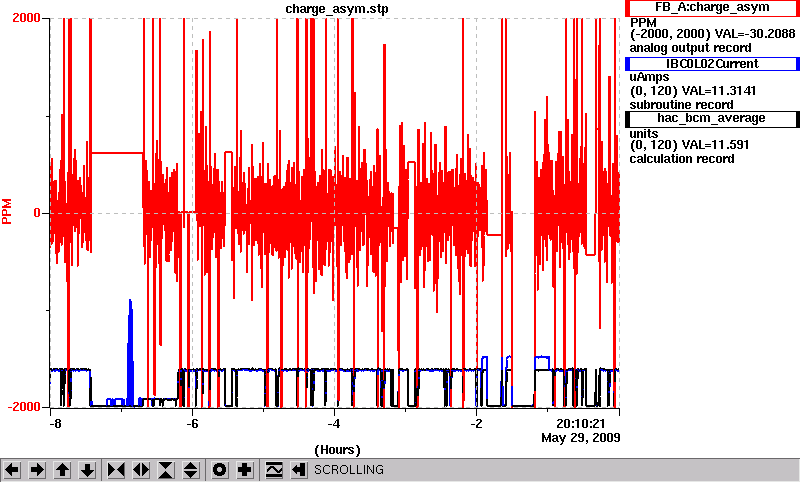Click the blue current spike on the graph

[x=131, y=352]
